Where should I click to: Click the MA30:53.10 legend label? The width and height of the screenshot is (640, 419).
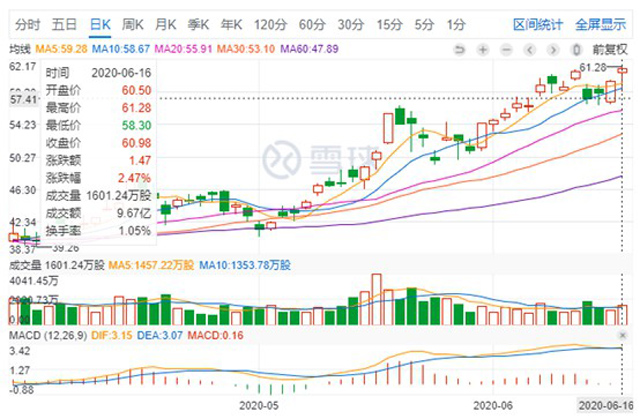[246, 49]
